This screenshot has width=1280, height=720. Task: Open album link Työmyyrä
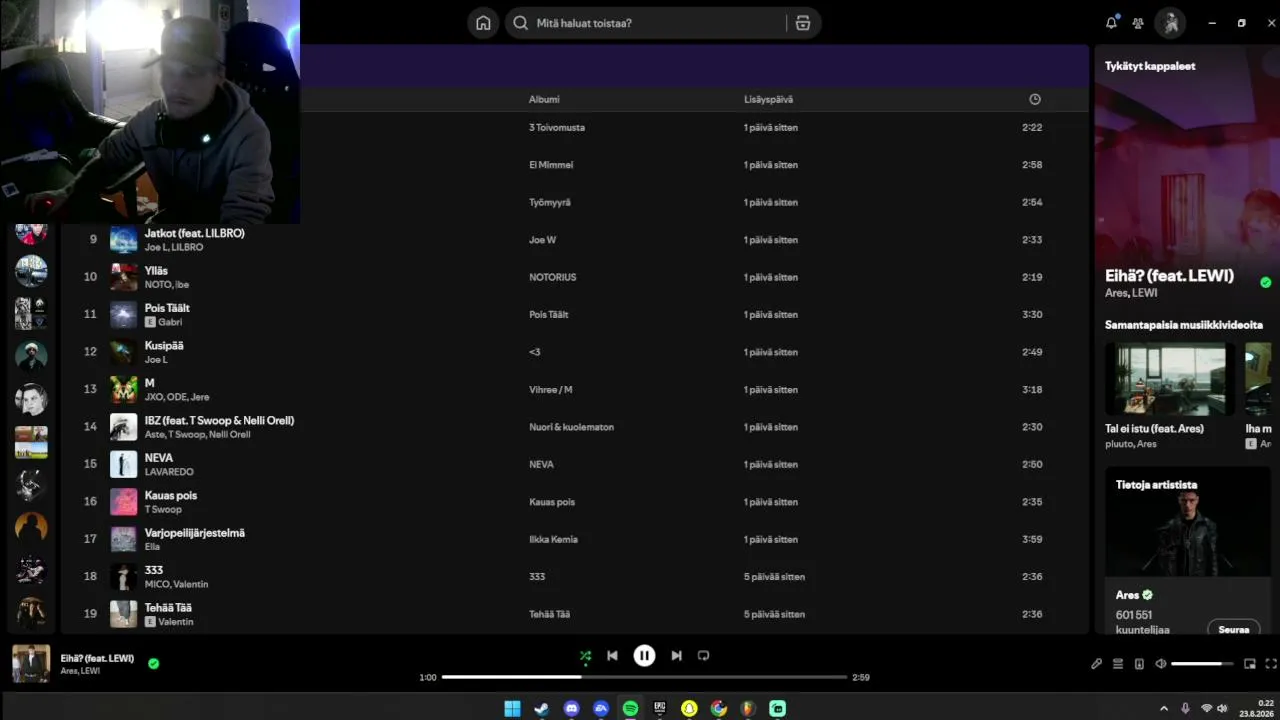tap(550, 202)
